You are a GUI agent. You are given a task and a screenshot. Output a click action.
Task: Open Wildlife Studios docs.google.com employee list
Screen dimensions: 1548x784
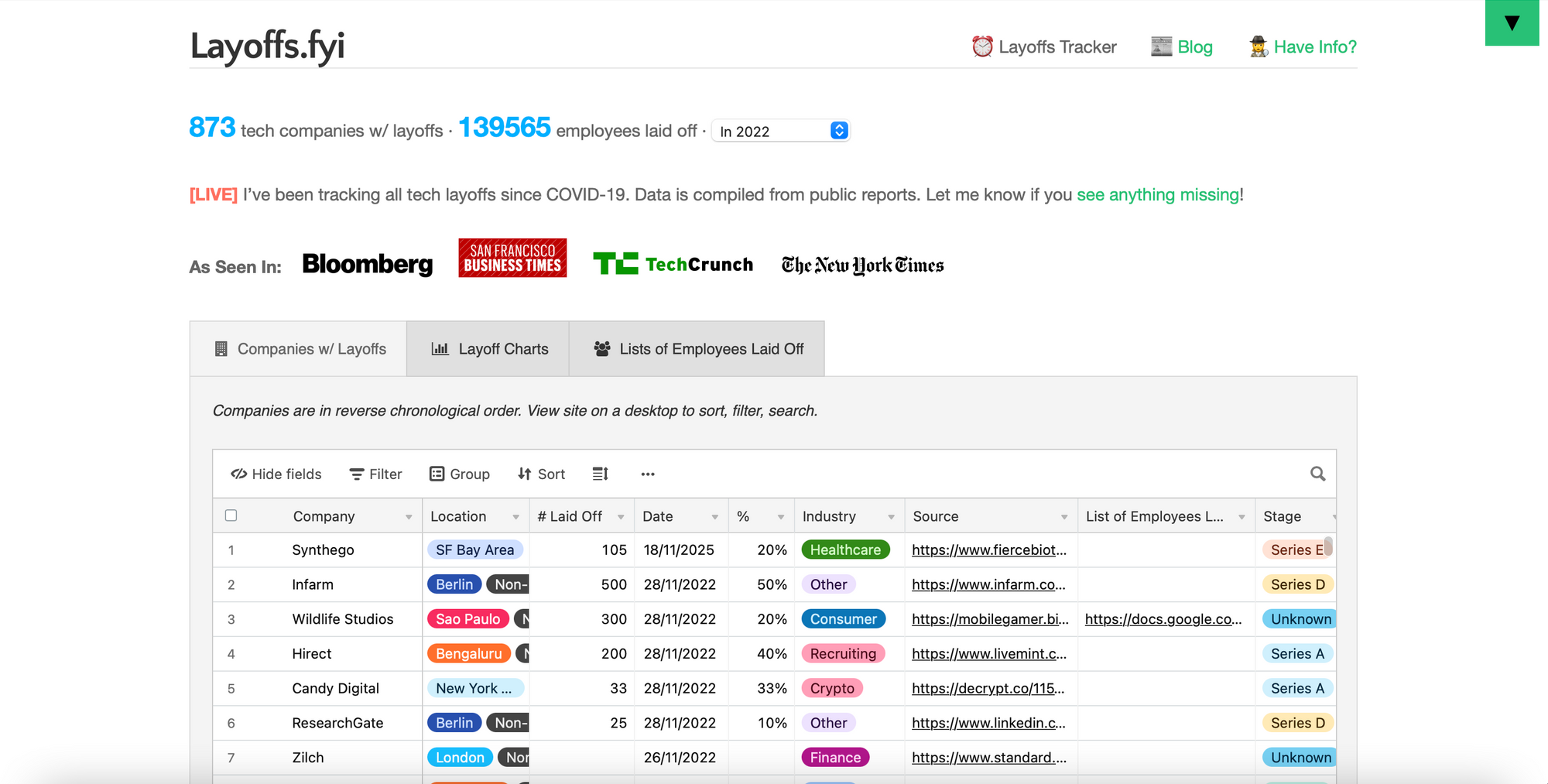click(1163, 619)
